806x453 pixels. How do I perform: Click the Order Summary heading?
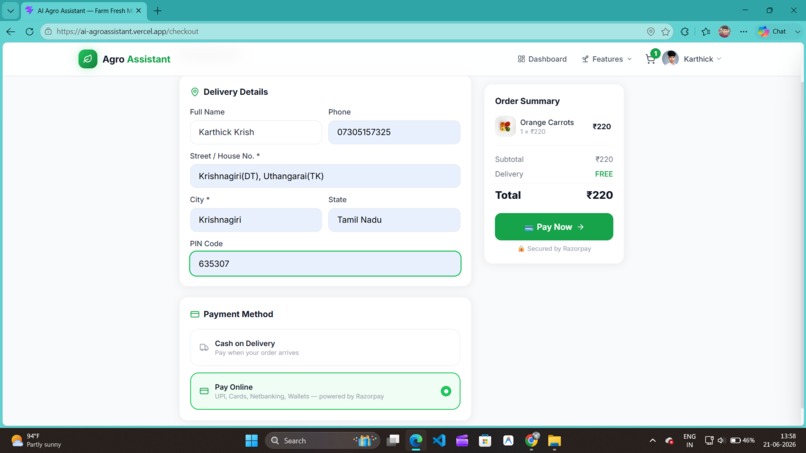(x=527, y=101)
